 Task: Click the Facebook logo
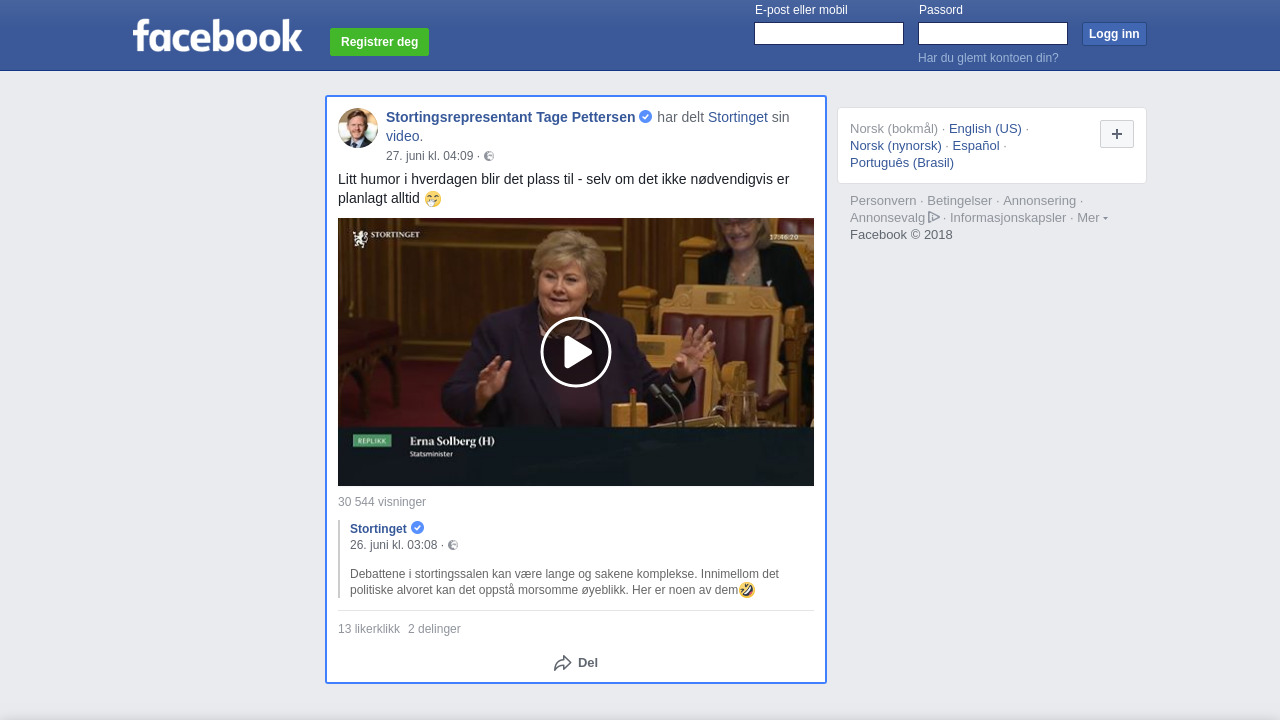coord(217,36)
